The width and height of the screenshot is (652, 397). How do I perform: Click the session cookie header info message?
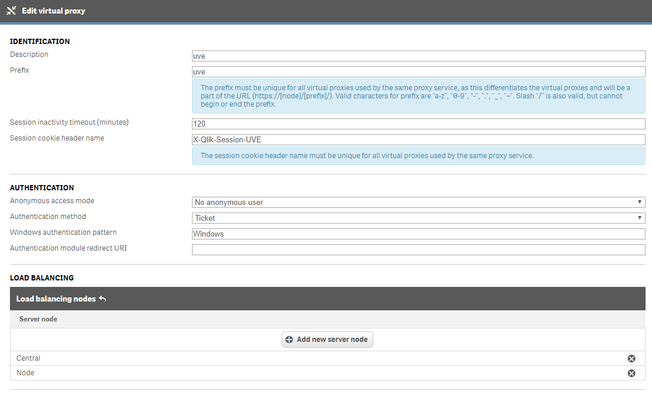[x=419, y=156]
